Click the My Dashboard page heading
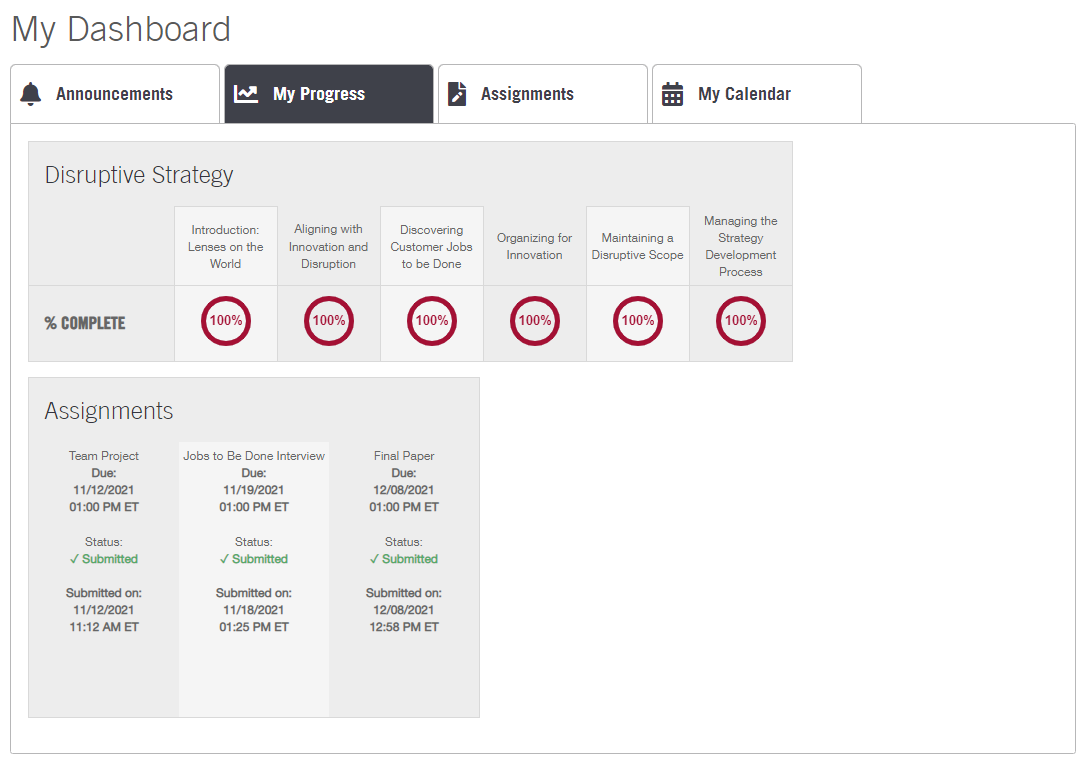 (x=120, y=29)
